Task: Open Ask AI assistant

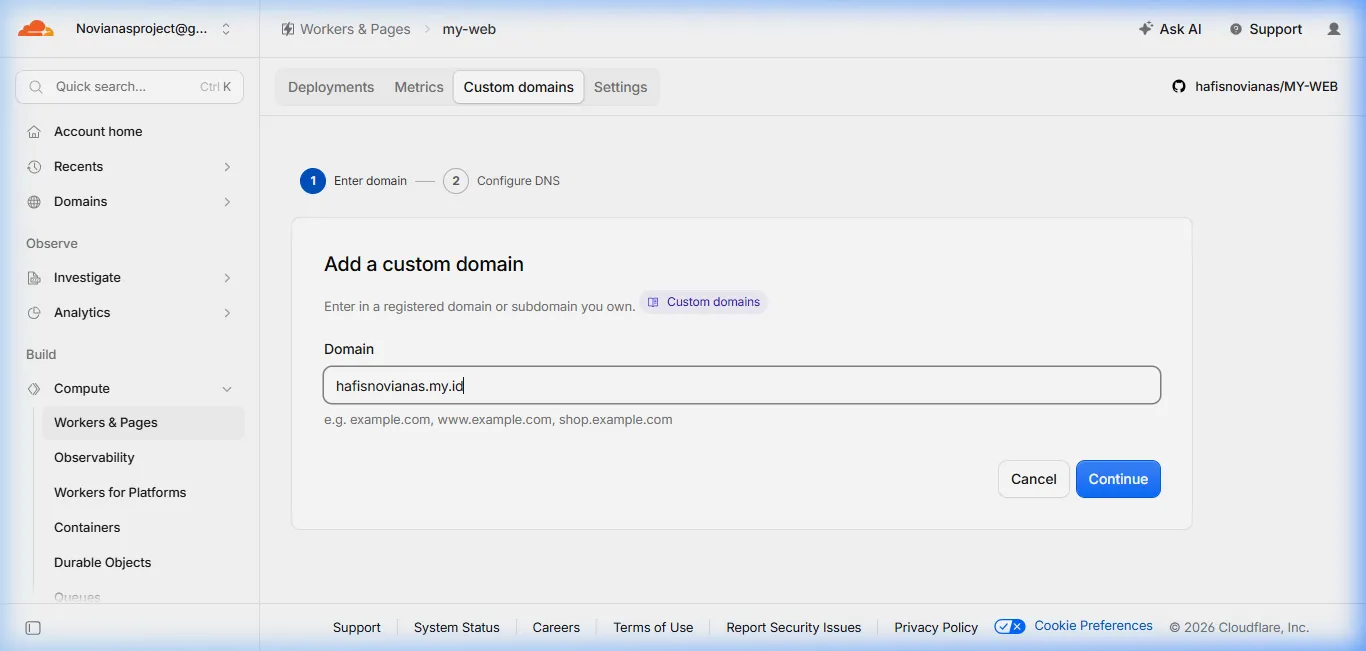Action: tap(1170, 29)
